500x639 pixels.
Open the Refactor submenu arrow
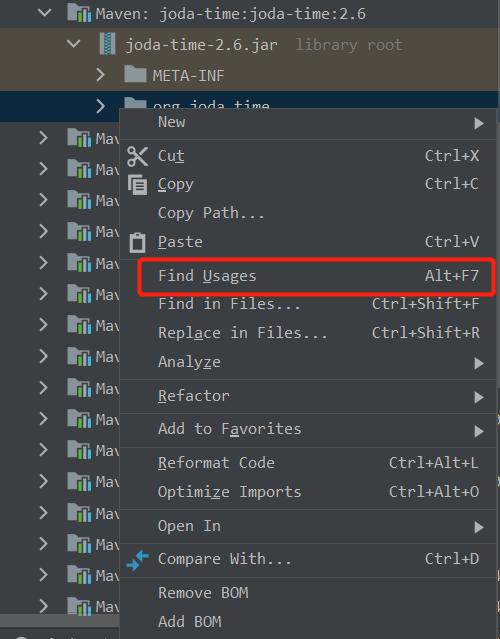[479, 397]
